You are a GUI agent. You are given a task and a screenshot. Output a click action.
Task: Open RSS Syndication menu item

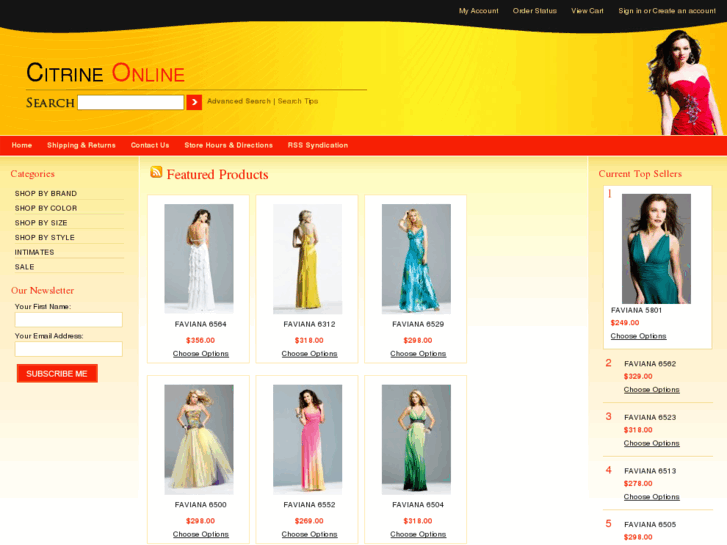(318, 145)
